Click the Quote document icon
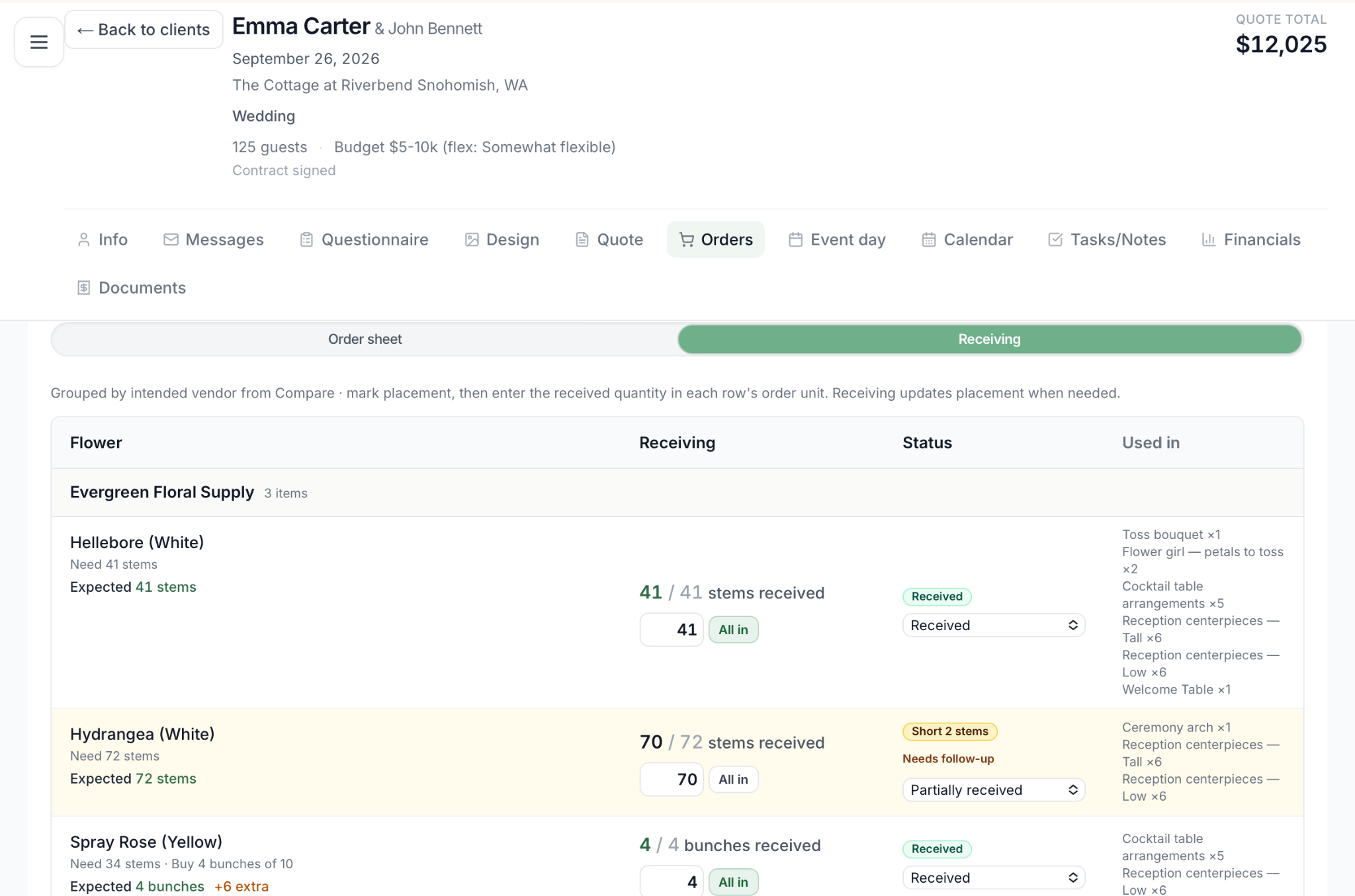1355x896 pixels. pyautogui.click(x=582, y=239)
